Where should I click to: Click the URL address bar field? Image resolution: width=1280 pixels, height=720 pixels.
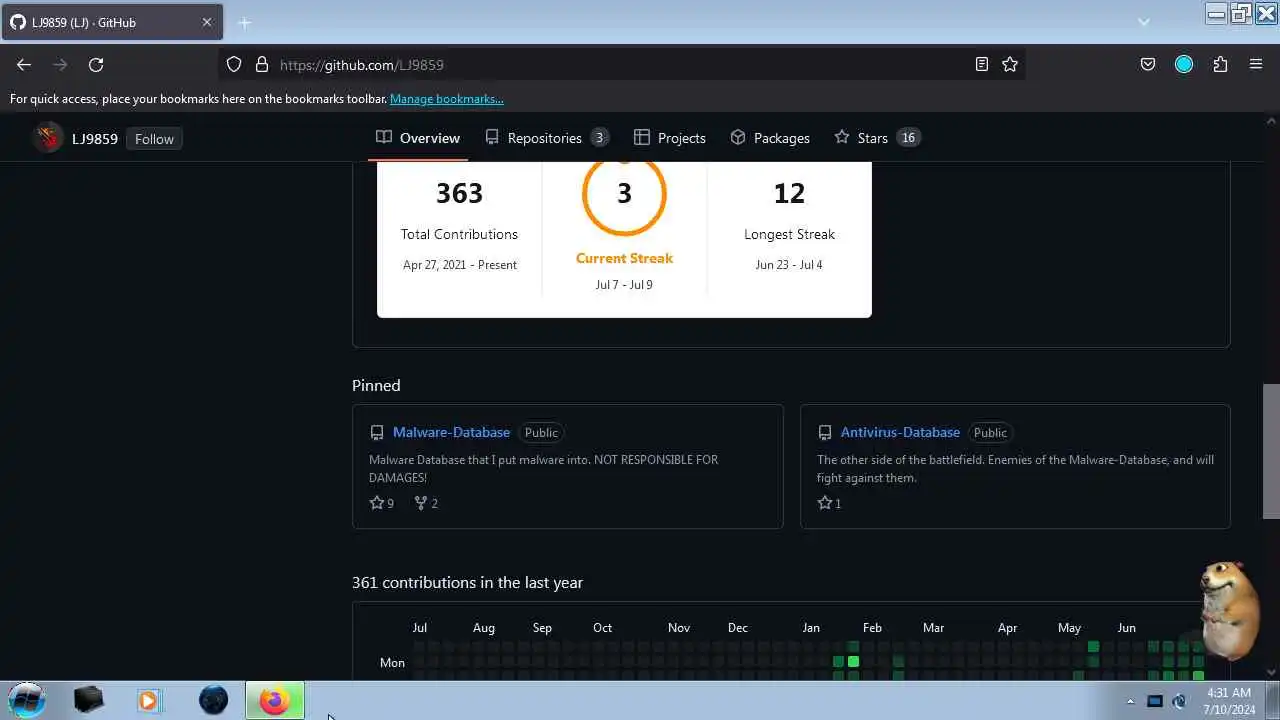[x=620, y=64]
